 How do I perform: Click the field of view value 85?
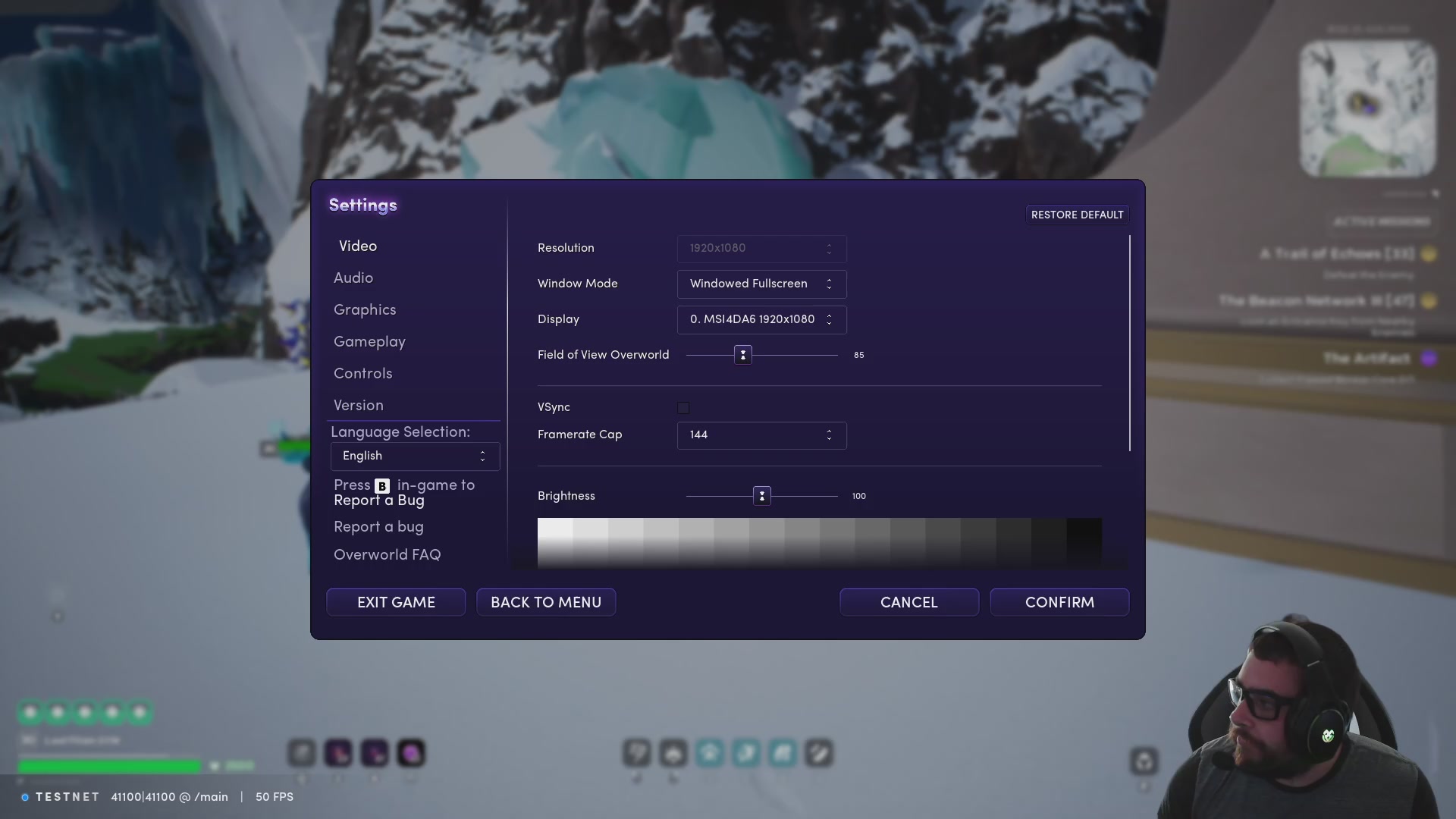(858, 355)
